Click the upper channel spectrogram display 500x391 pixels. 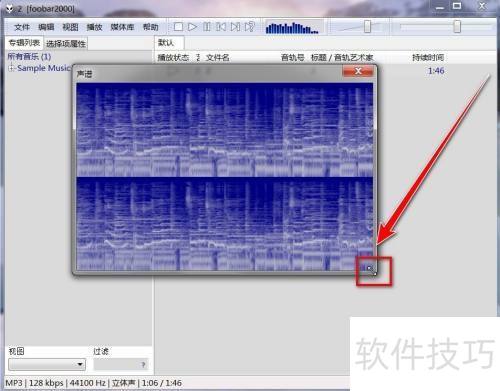pyautogui.click(x=225, y=130)
